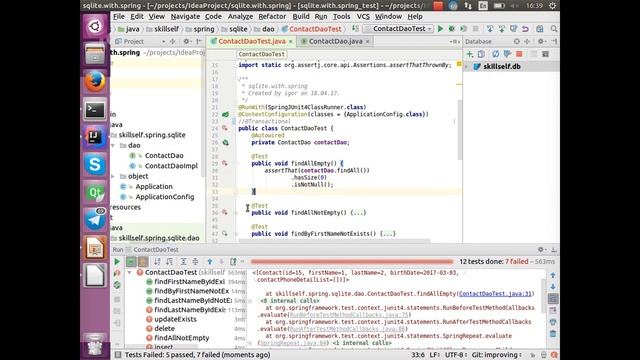
Task: Select the failed updateExists test
Action: coord(175,319)
